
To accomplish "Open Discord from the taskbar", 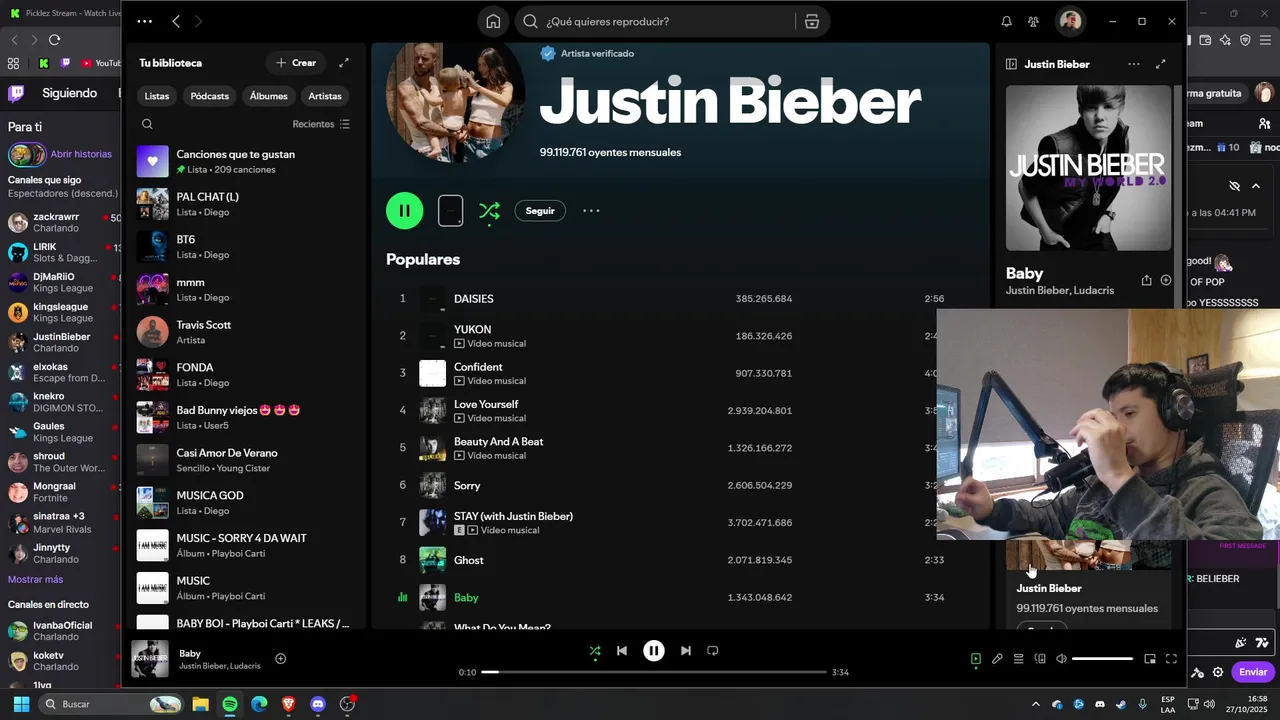I will coord(318,704).
